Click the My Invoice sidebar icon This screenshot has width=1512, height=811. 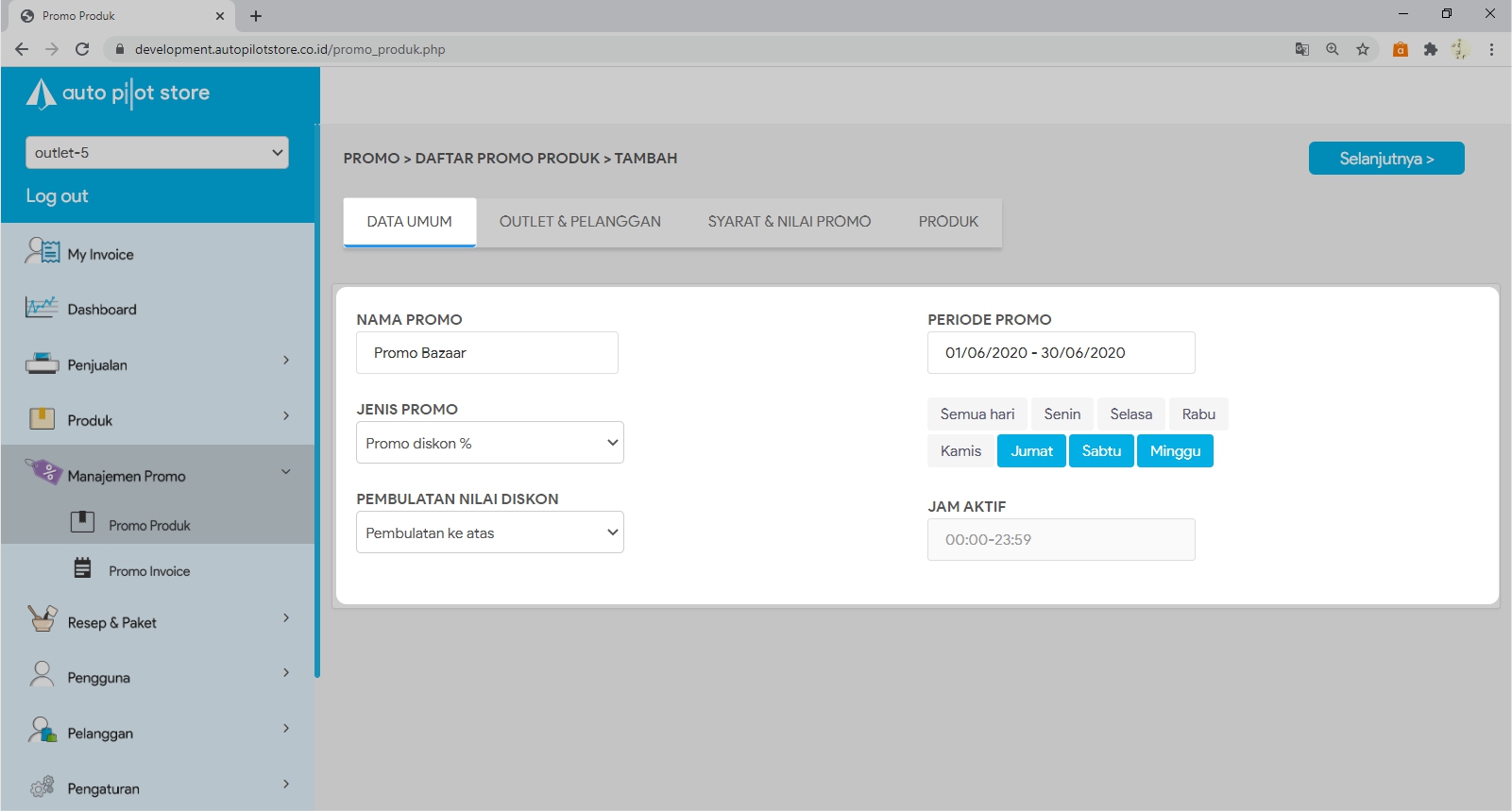point(42,251)
